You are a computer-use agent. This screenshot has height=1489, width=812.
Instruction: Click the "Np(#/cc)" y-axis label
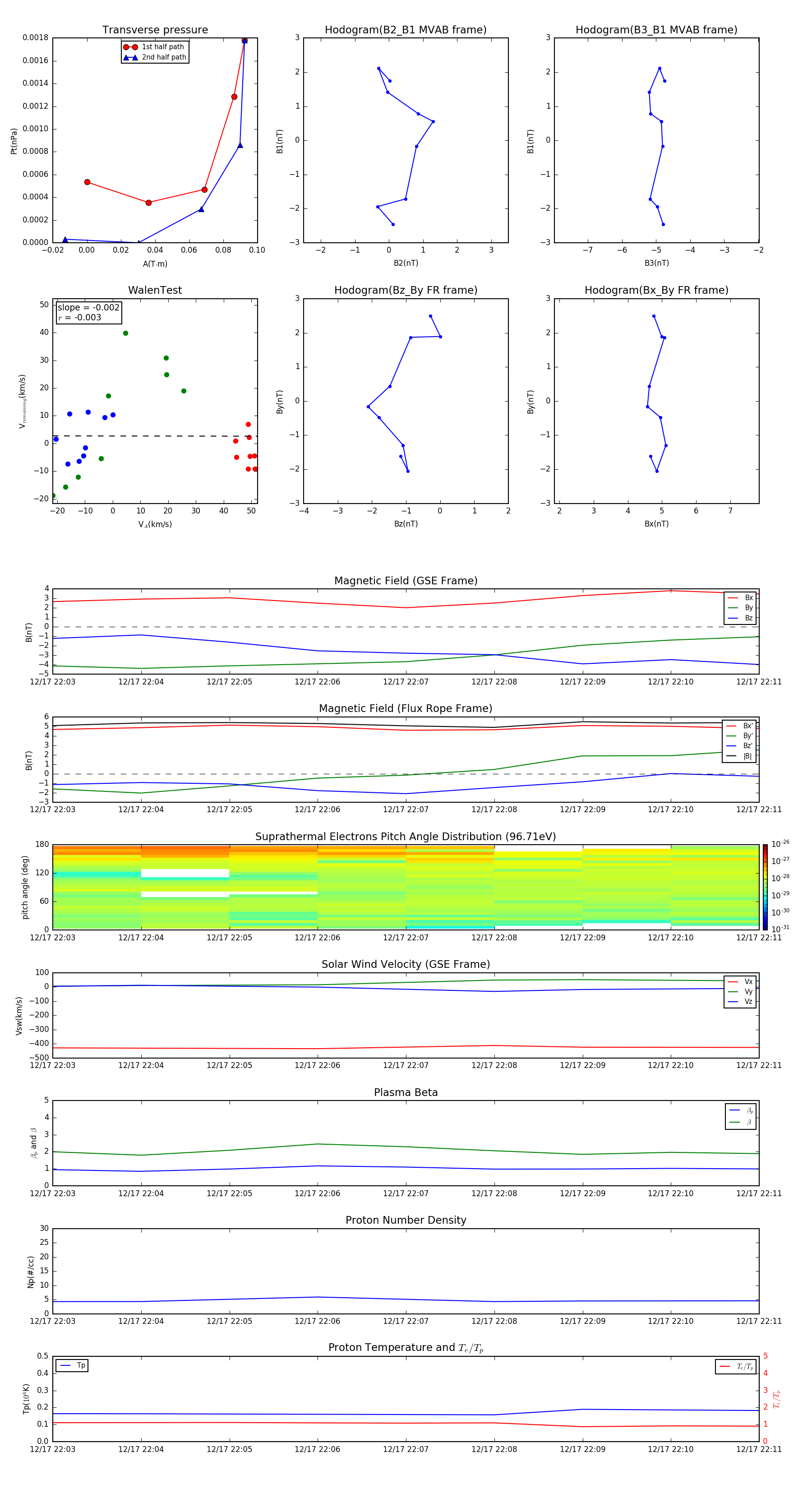31,1272
